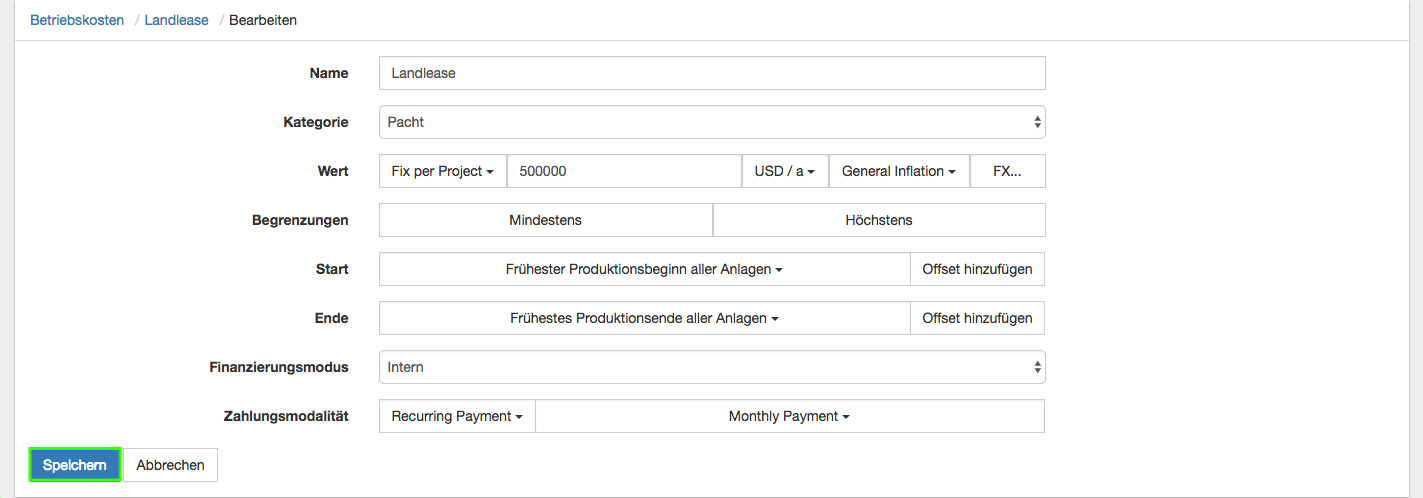The image size is (1423, 498).
Task: Open the Kategorie select showing Pacht
Action: coord(712,122)
